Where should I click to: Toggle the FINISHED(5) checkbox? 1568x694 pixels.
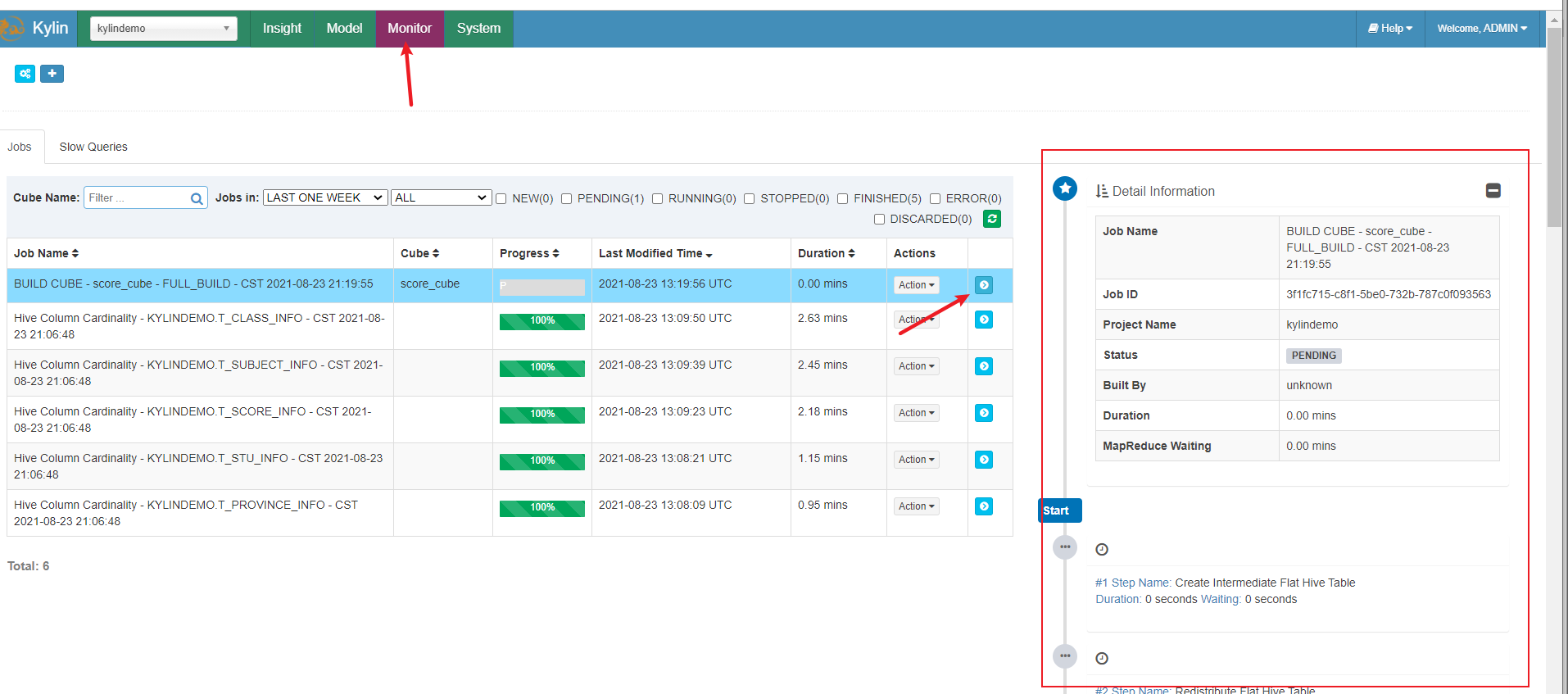pyautogui.click(x=842, y=198)
